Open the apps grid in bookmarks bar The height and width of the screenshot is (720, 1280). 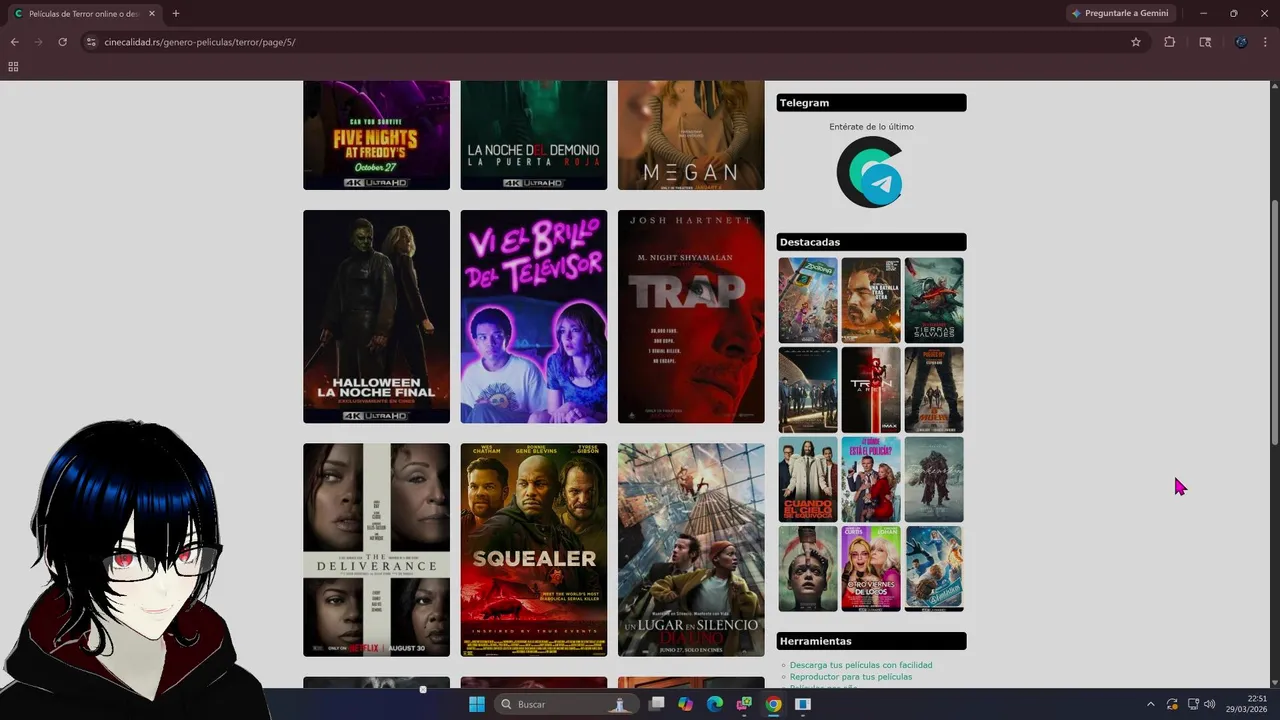[13, 67]
